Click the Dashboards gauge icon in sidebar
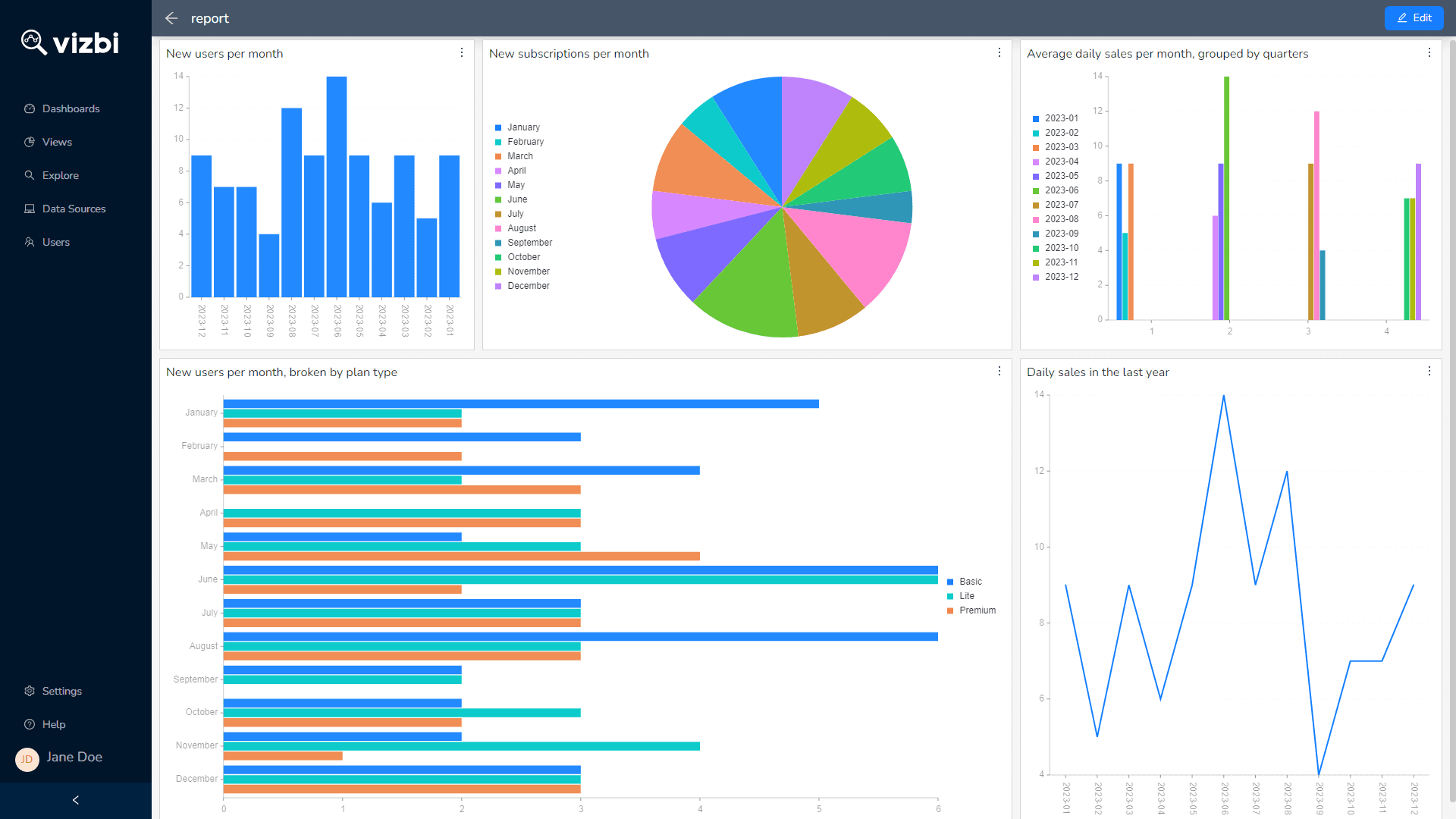Image resolution: width=1456 pixels, height=819 pixels. point(30,108)
